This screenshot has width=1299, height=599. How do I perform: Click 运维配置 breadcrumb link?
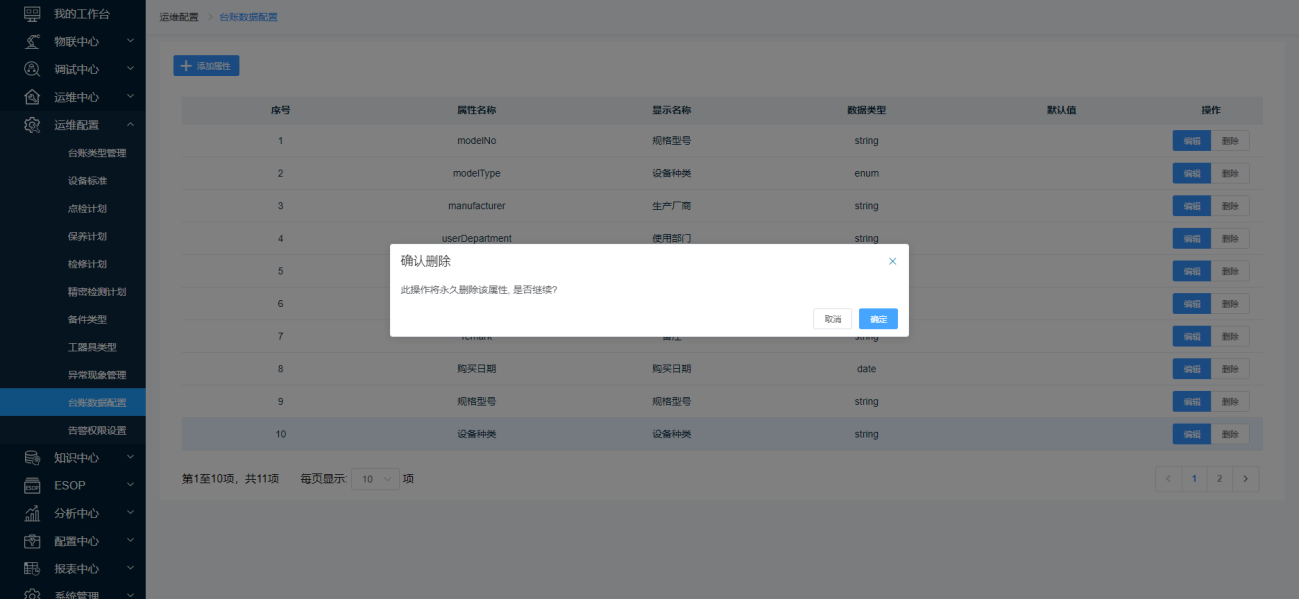pos(179,17)
